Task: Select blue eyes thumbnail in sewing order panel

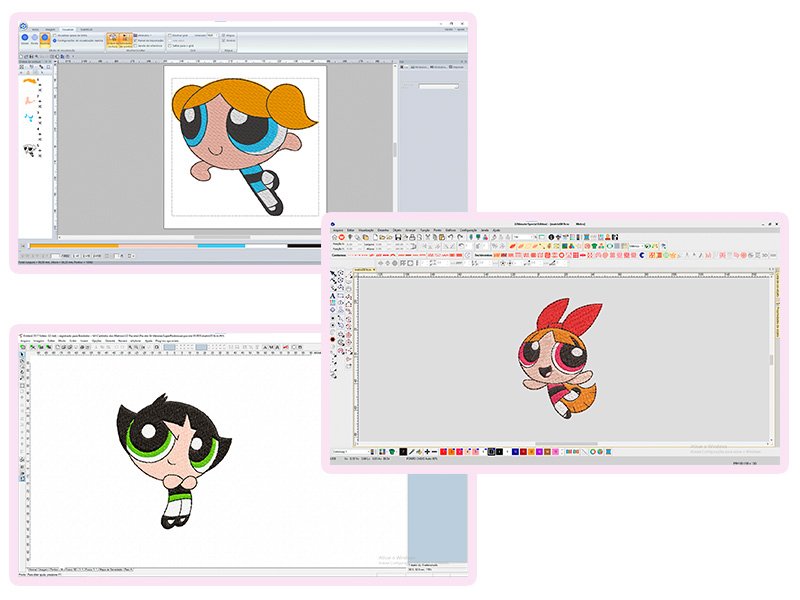Action: (29, 118)
